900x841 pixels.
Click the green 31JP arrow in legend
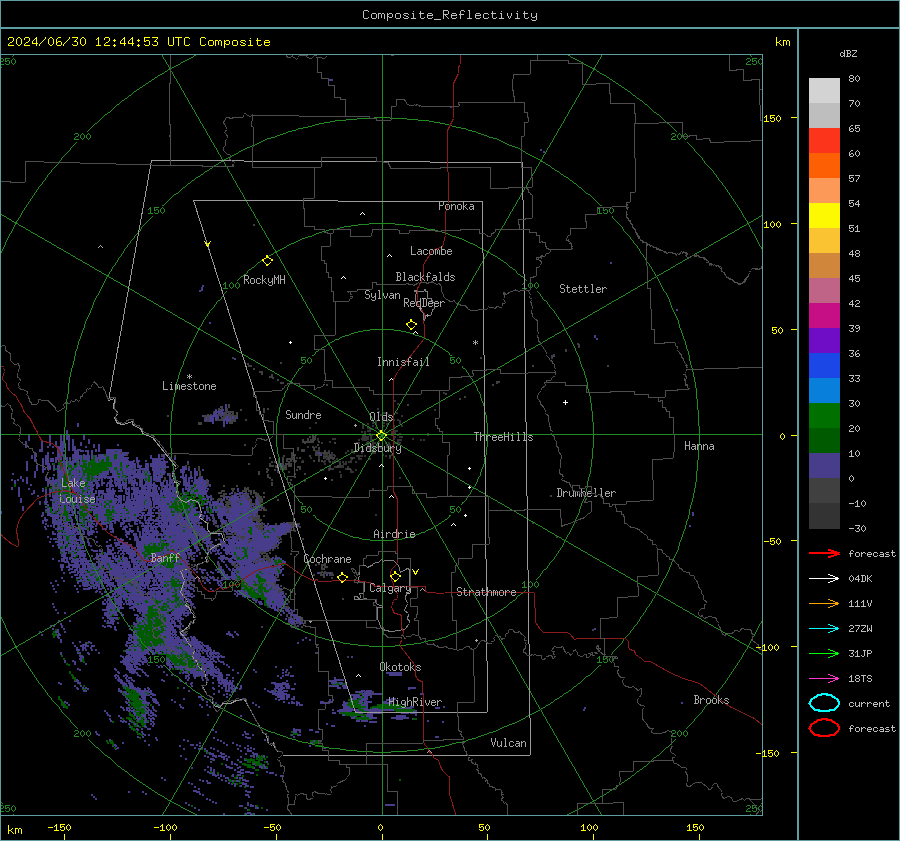point(824,653)
